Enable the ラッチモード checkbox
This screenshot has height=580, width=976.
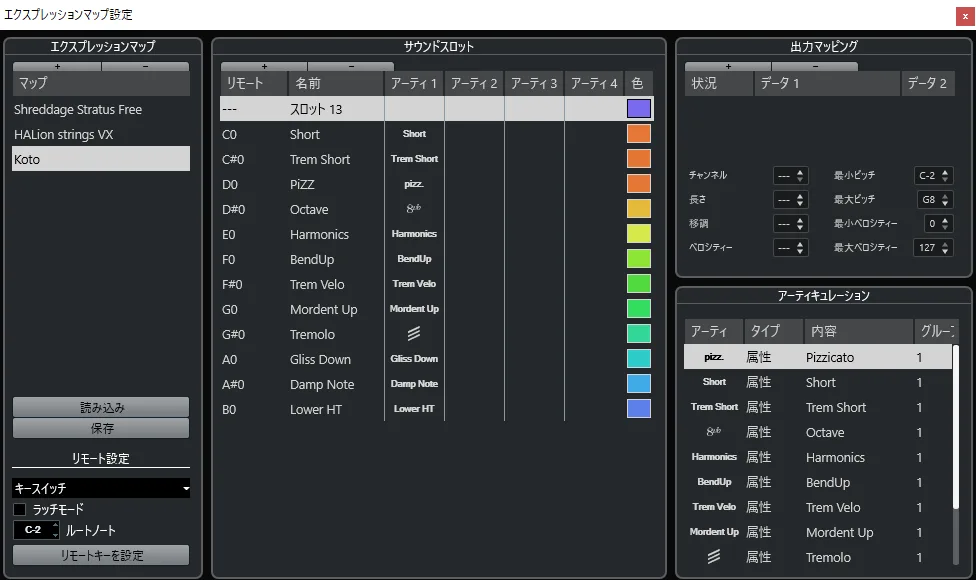(x=20, y=509)
